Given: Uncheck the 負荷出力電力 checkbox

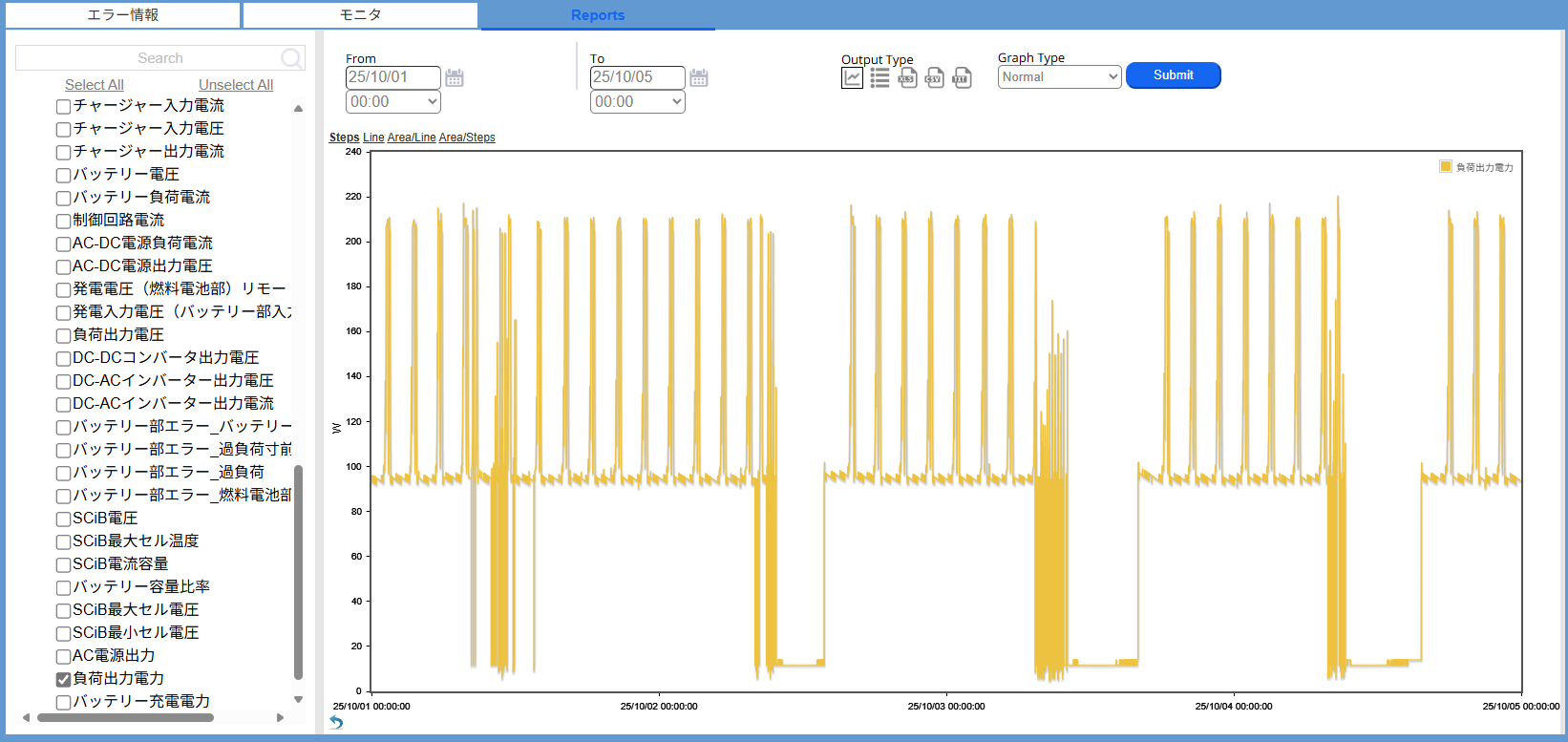Looking at the screenshot, I should [63, 679].
